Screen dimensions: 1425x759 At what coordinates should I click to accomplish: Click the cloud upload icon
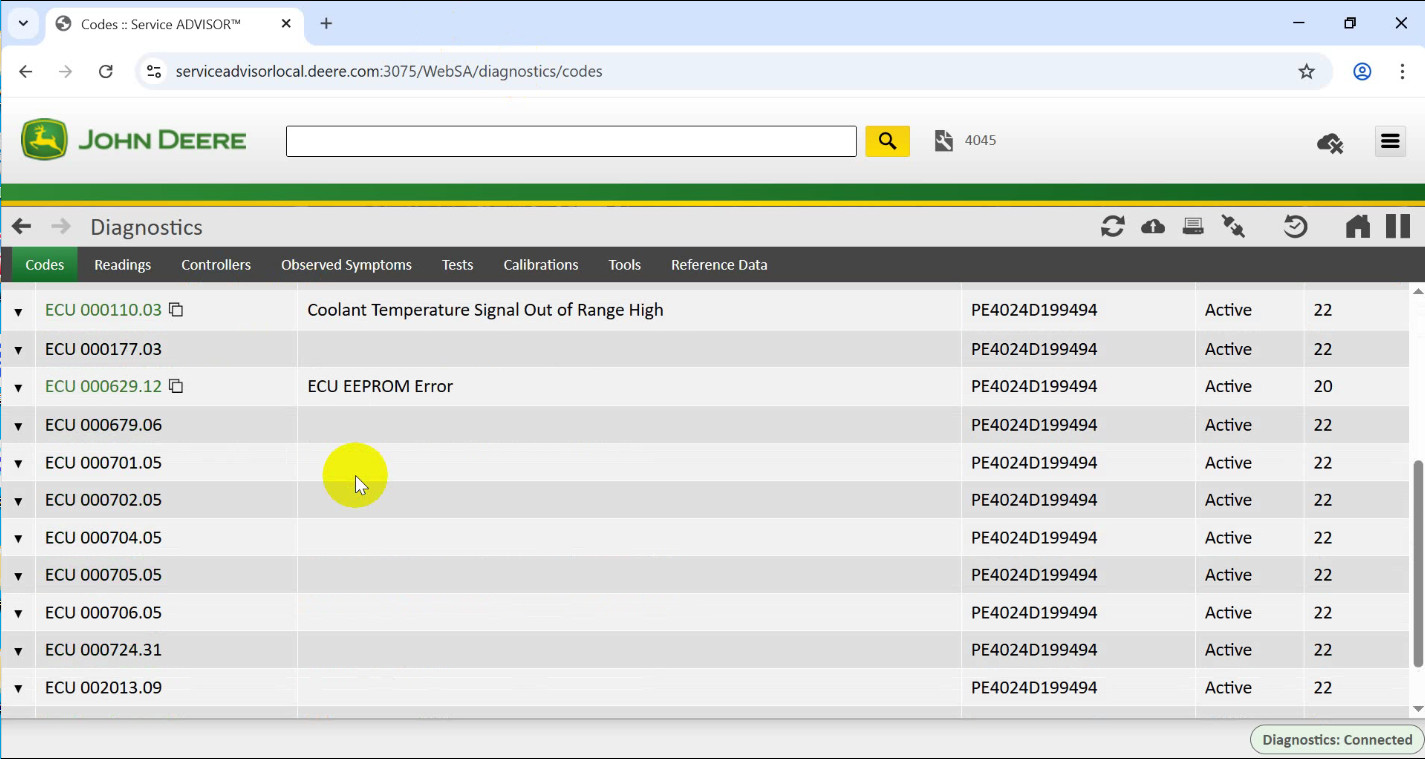pyautogui.click(x=1152, y=227)
